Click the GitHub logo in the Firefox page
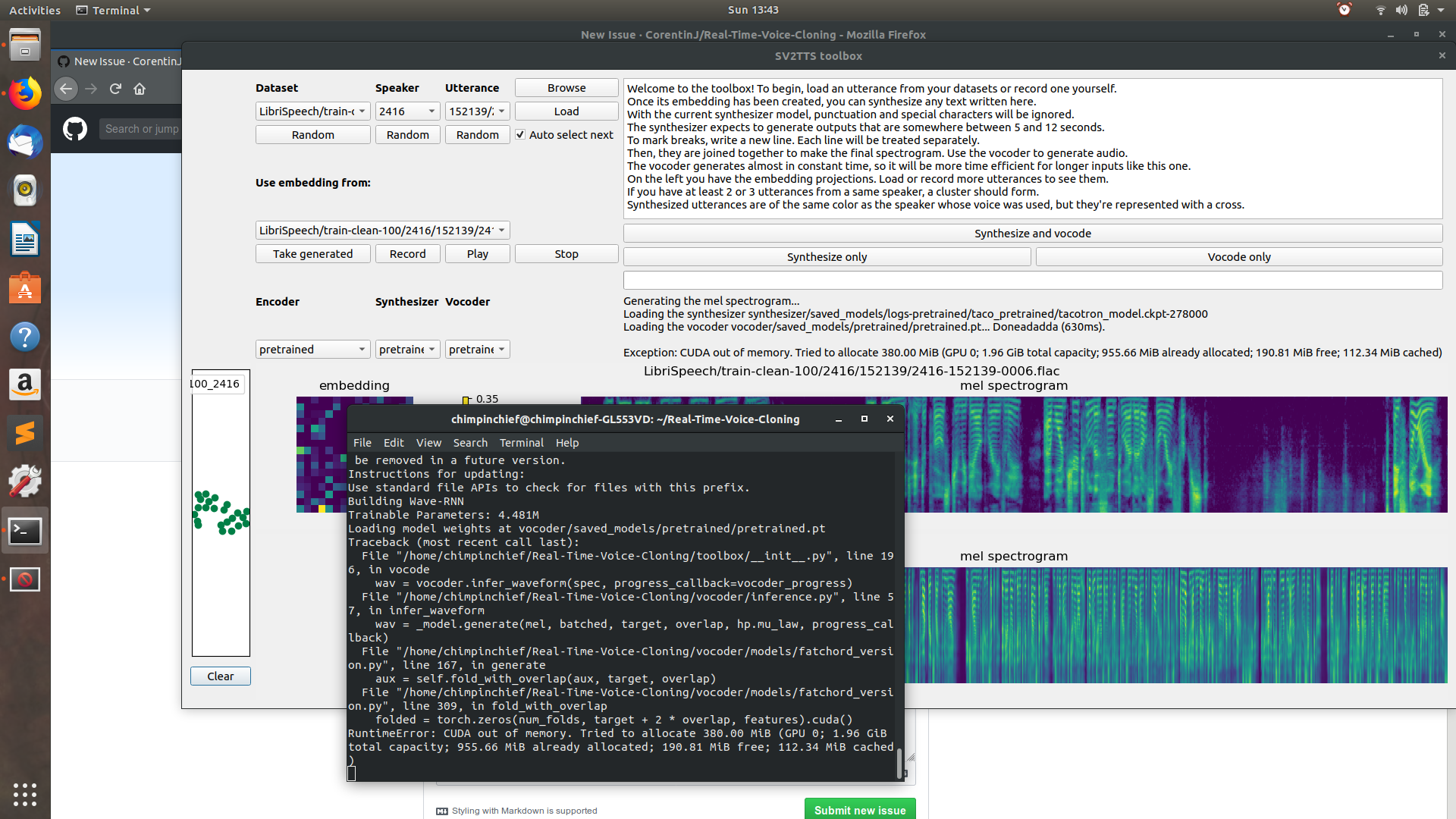1456x819 pixels. (74, 129)
